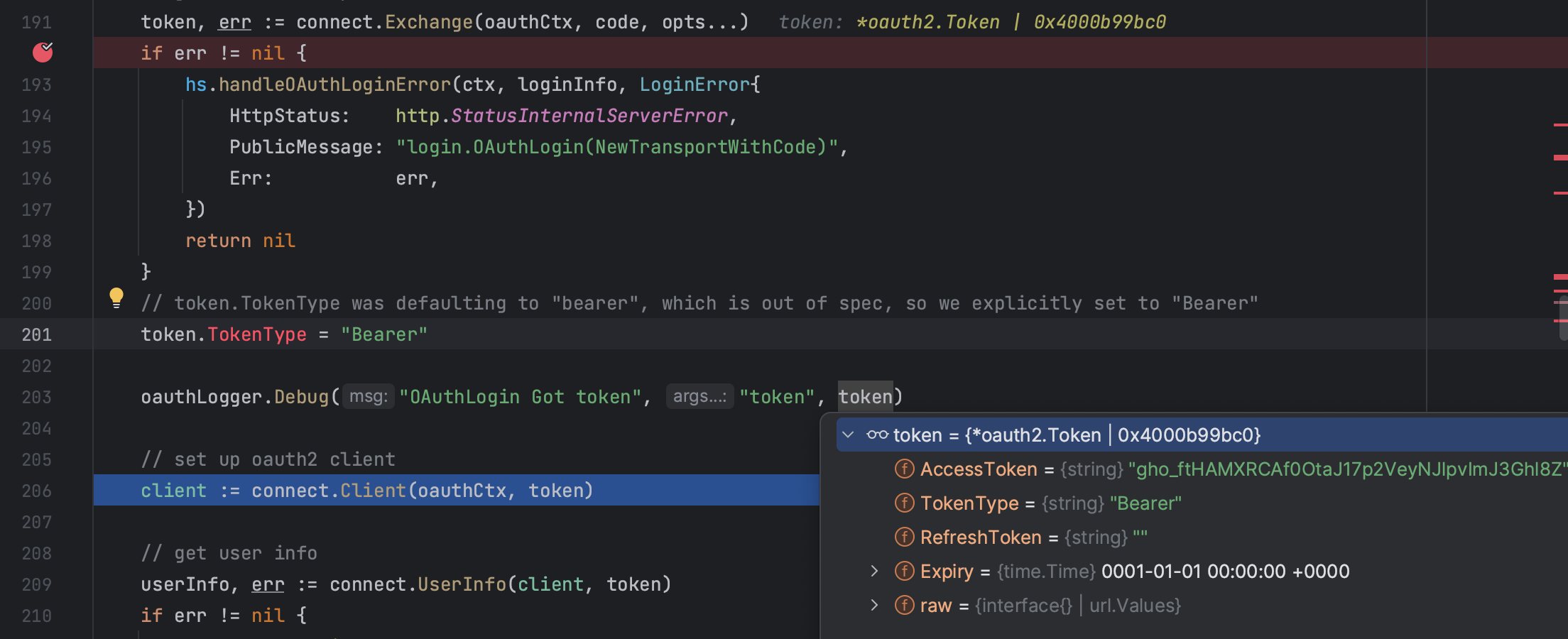The image size is (1568, 639).
Task: Click the field icon beside Expiry
Action: point(904,571)
